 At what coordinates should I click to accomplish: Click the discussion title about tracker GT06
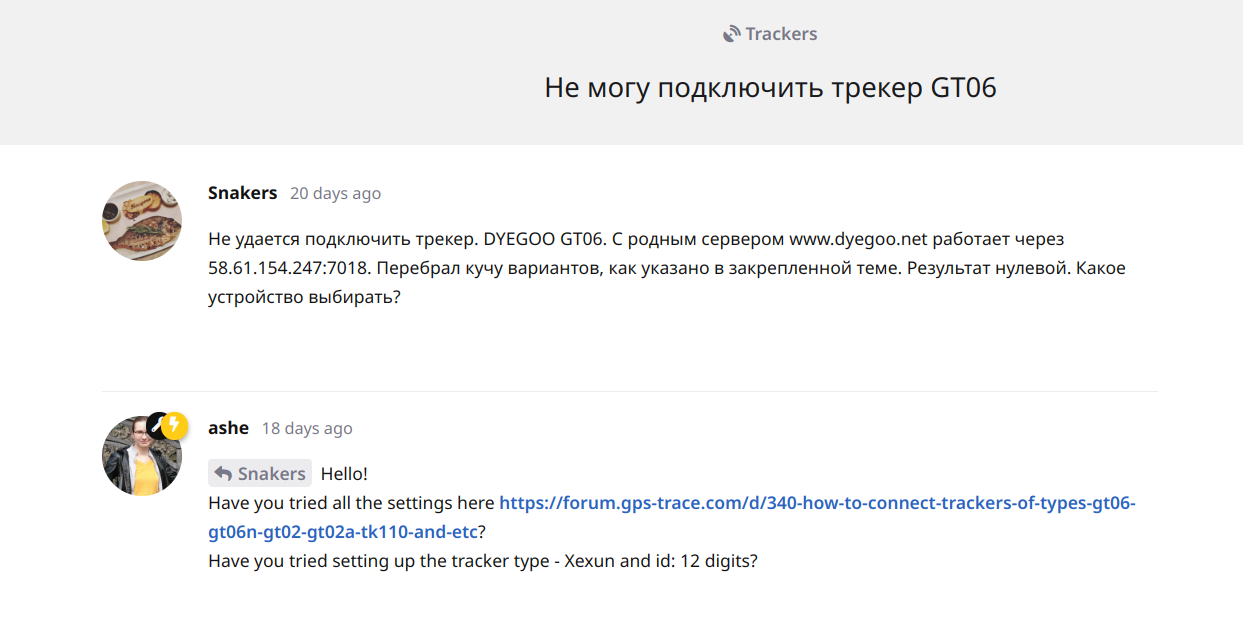click(x=770, y=88)
